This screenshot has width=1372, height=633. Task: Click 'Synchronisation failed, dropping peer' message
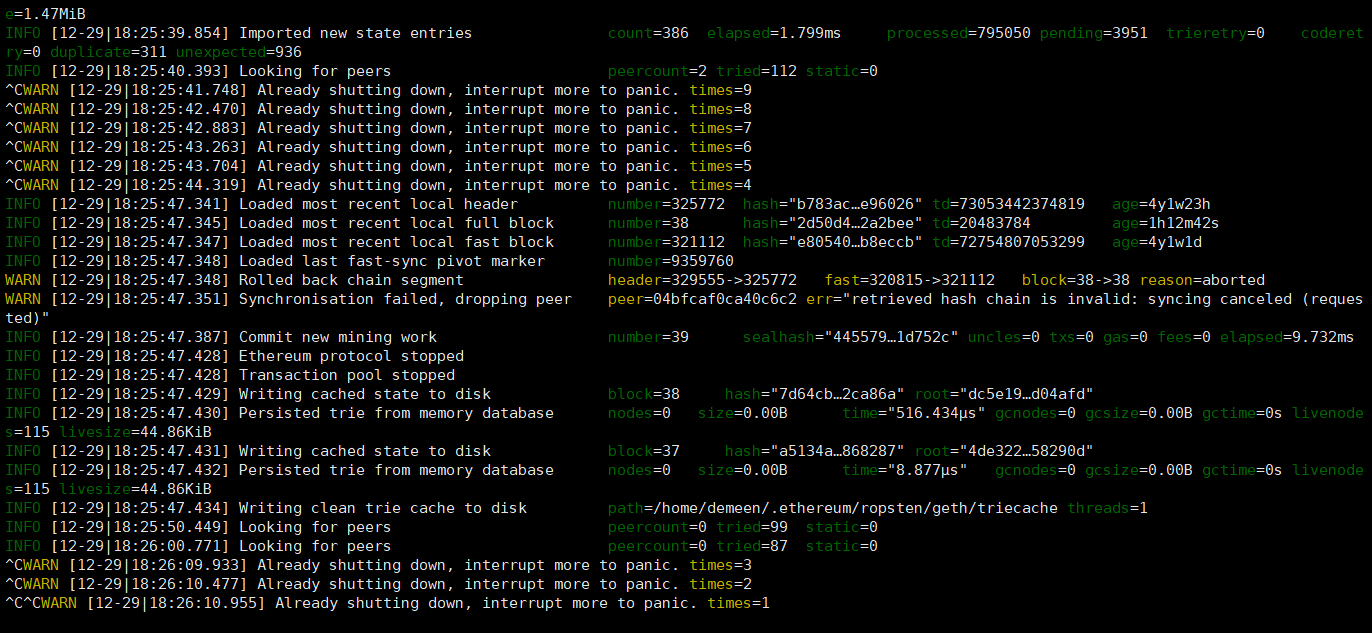coord(405,299)
